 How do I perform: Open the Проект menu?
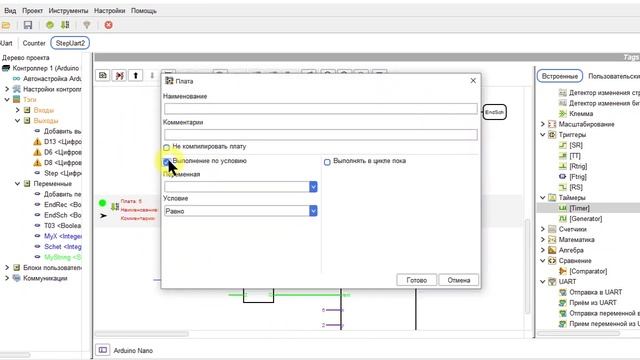pyautogui.click(x=32, y=11)
